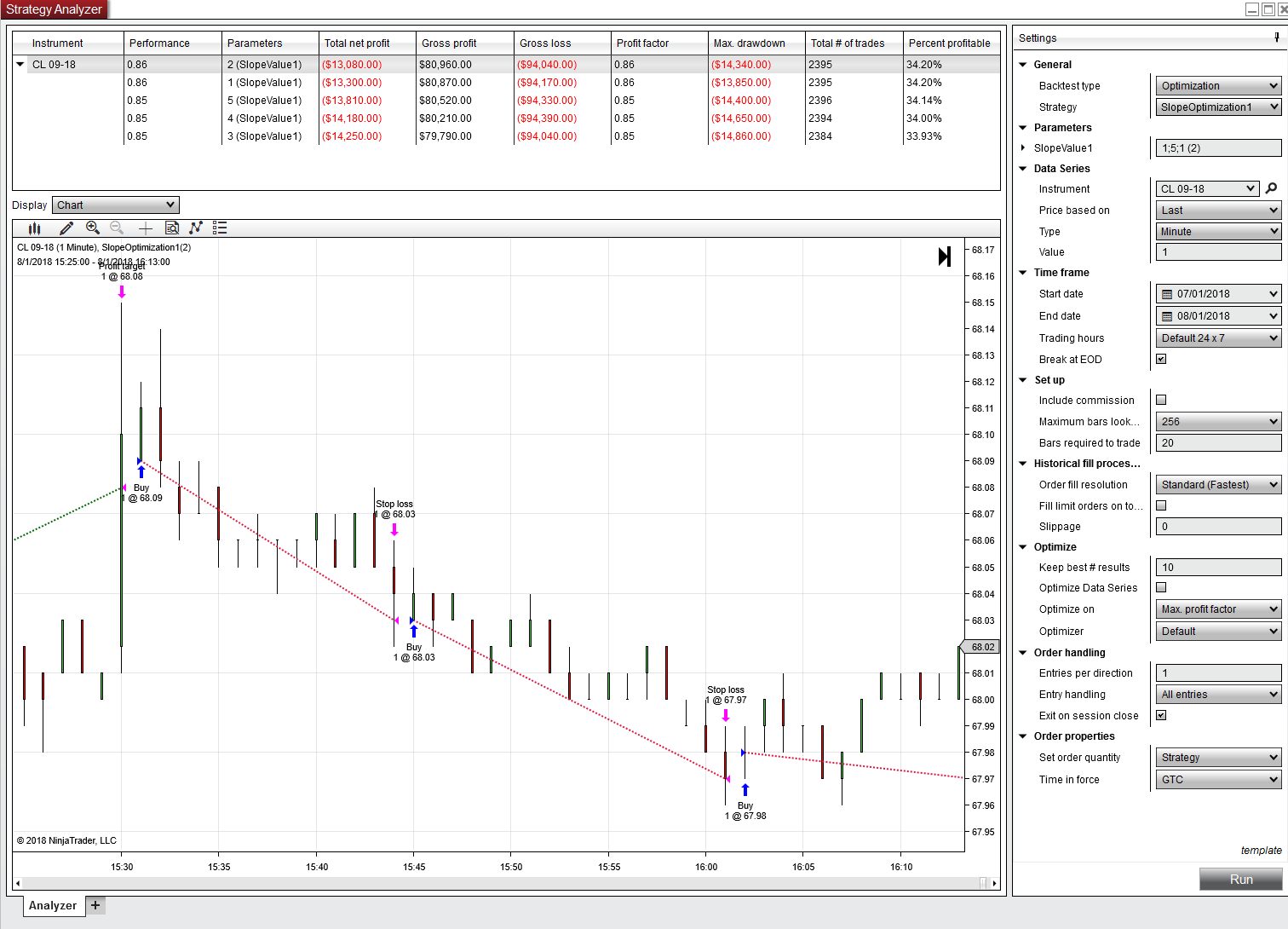
Task: Enable the Include commission checkbox
Action: coord(1161,400)
